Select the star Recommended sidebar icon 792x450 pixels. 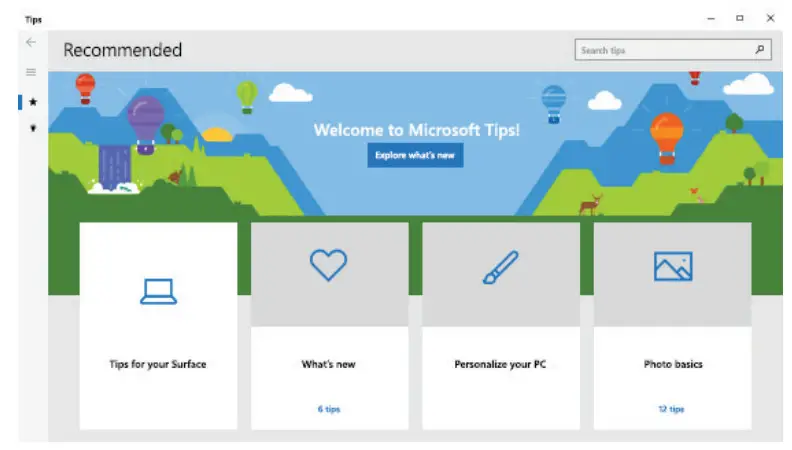pos(33,102)
